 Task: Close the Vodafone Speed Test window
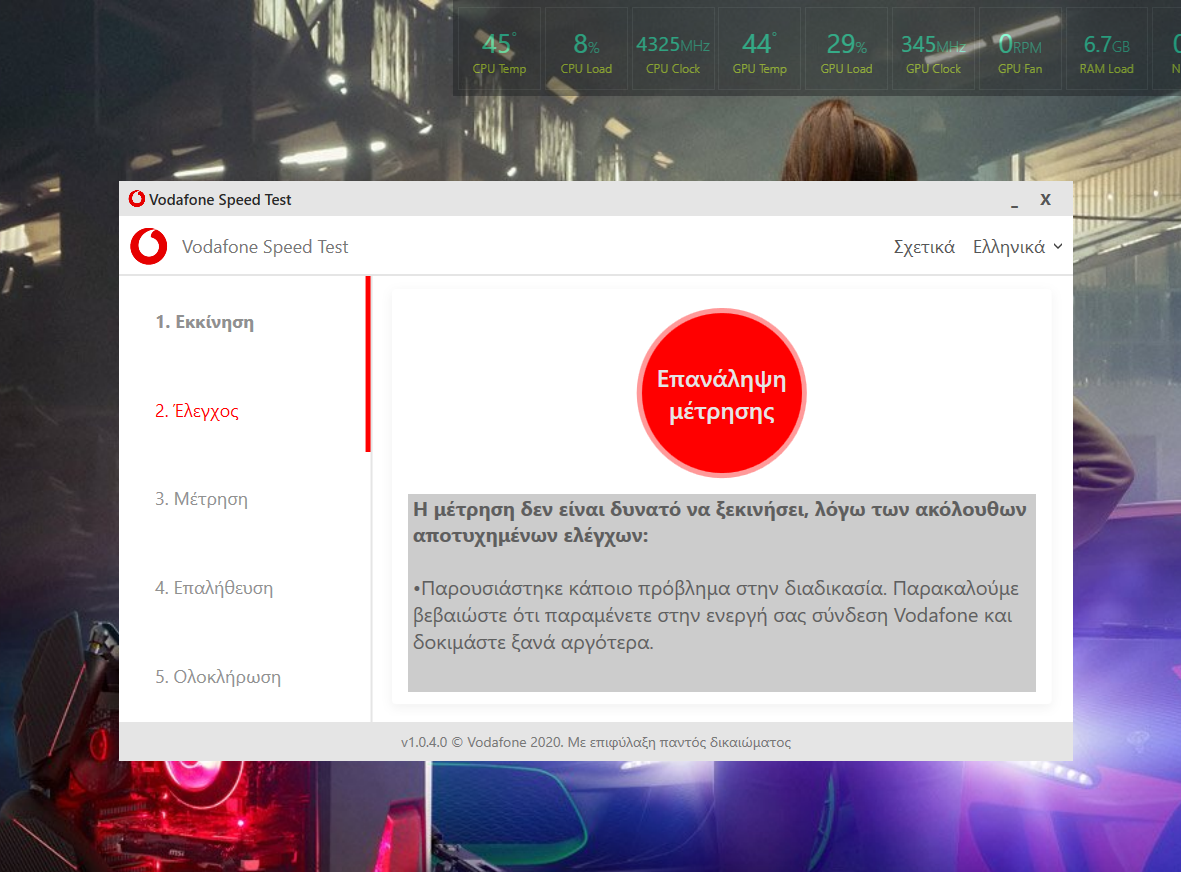pyautogui.click(x=1045, y=200)
